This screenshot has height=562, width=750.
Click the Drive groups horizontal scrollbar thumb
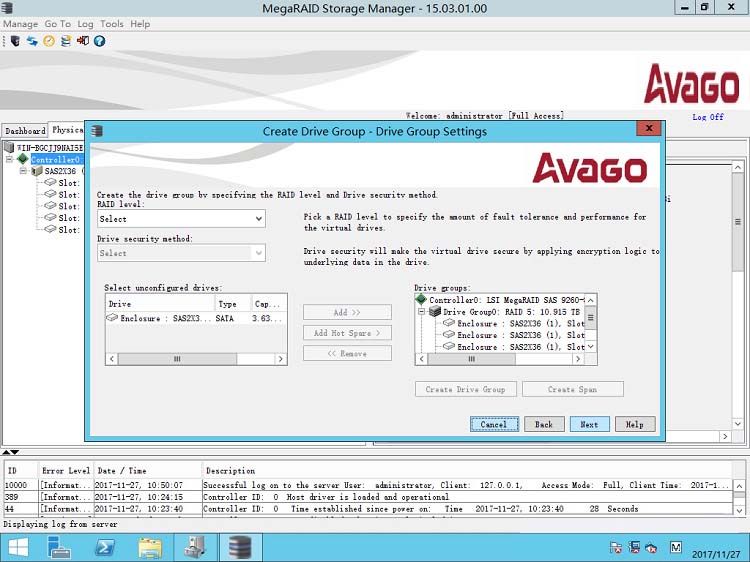[471, 359]
